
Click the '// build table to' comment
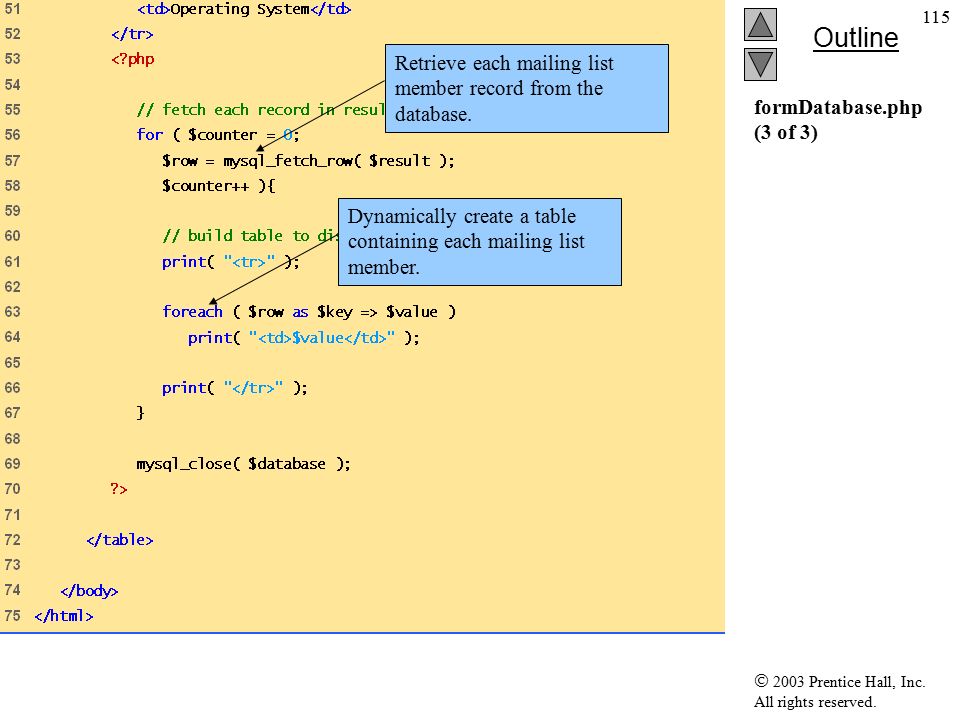coord(250,236)
